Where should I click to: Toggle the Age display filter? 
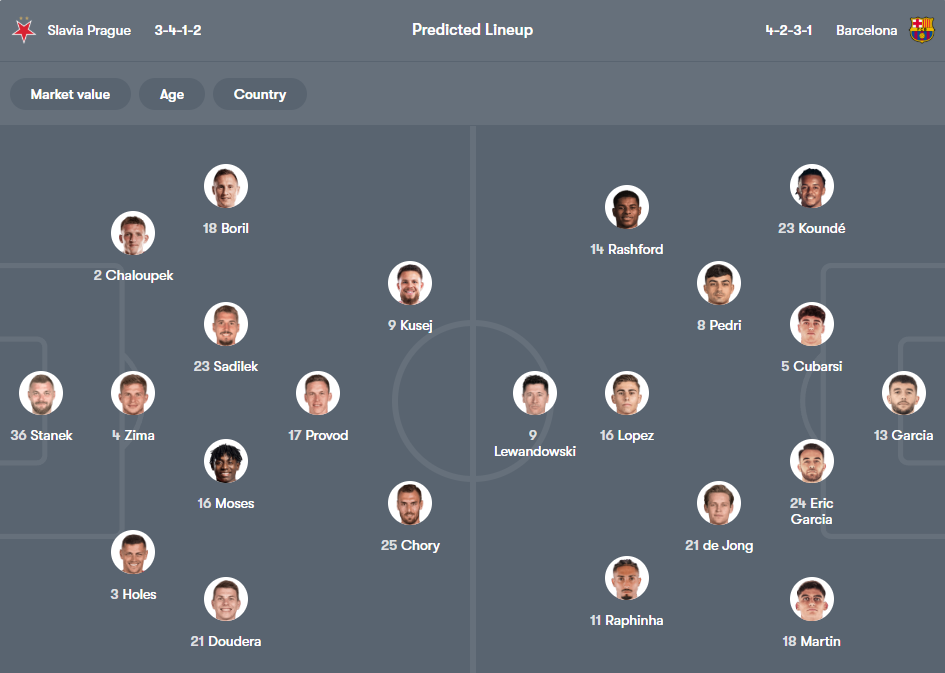(x=171, y=94)
